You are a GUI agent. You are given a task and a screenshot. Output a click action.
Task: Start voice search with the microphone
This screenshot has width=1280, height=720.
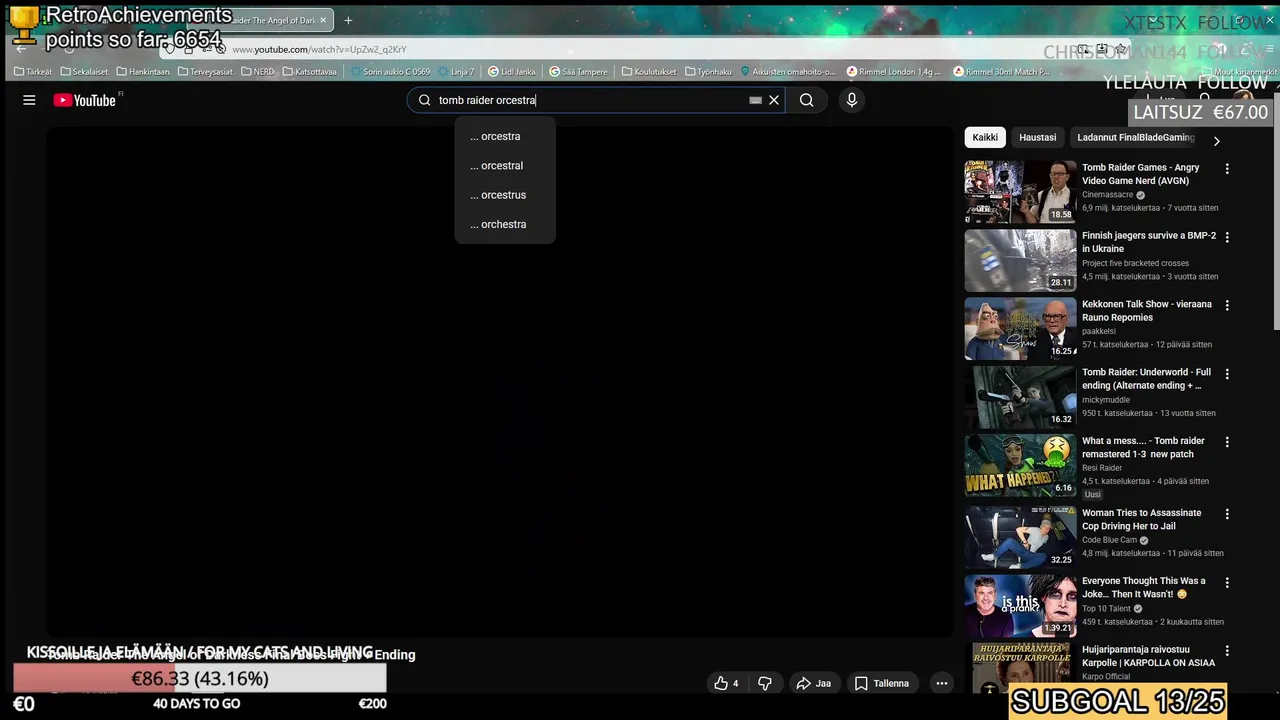coord(852,100)
